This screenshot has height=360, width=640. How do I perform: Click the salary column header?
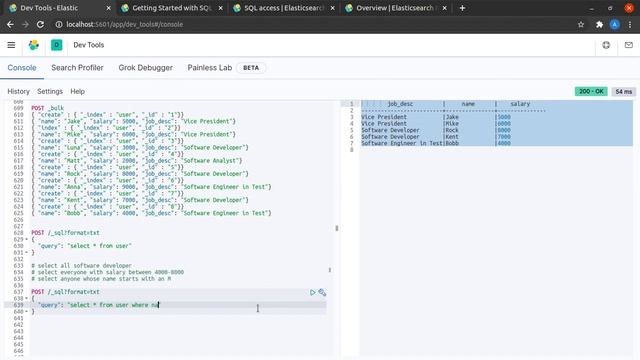click(x=520, y=104)
